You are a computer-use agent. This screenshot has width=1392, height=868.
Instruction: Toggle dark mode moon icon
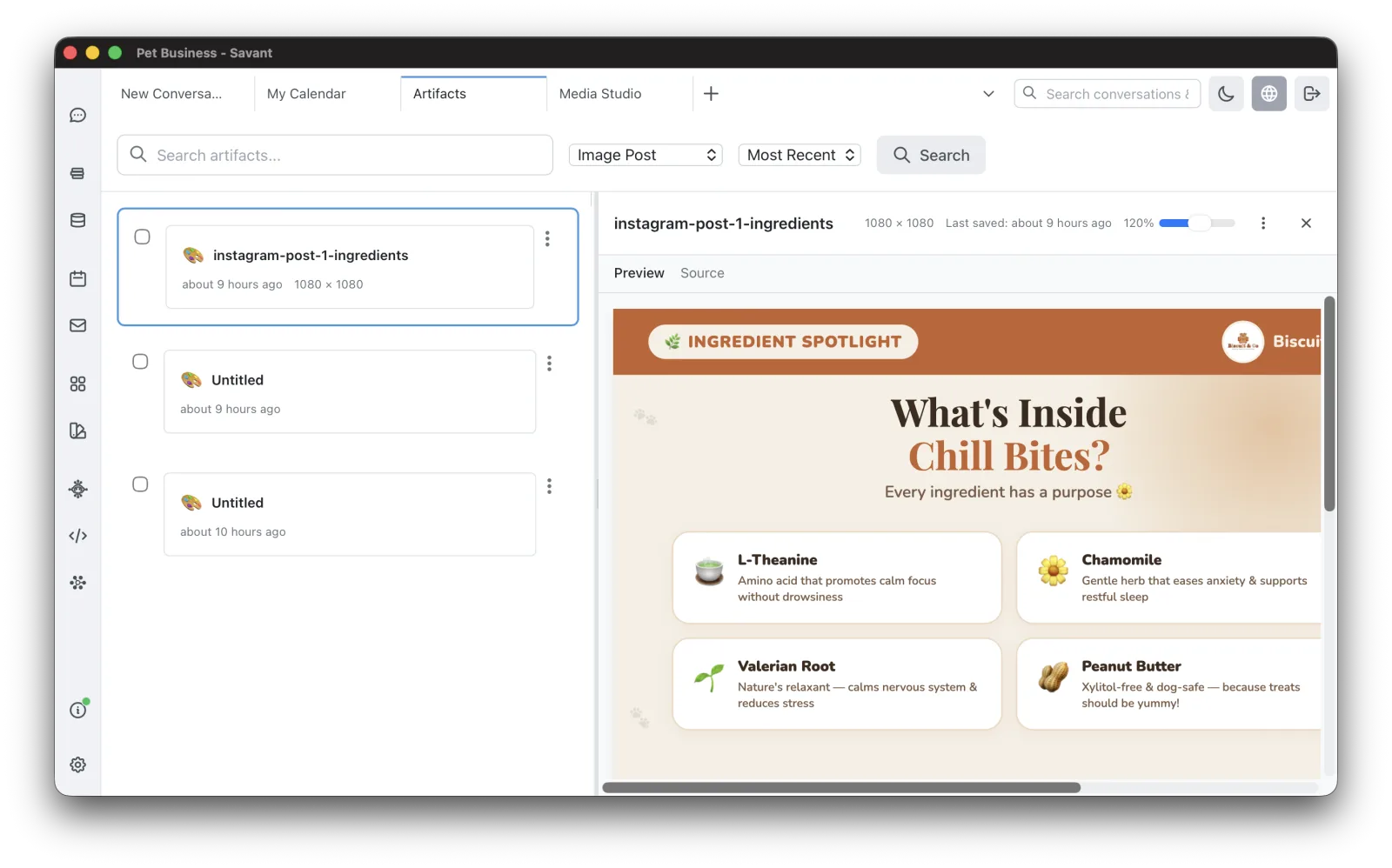coord(1226,94)
